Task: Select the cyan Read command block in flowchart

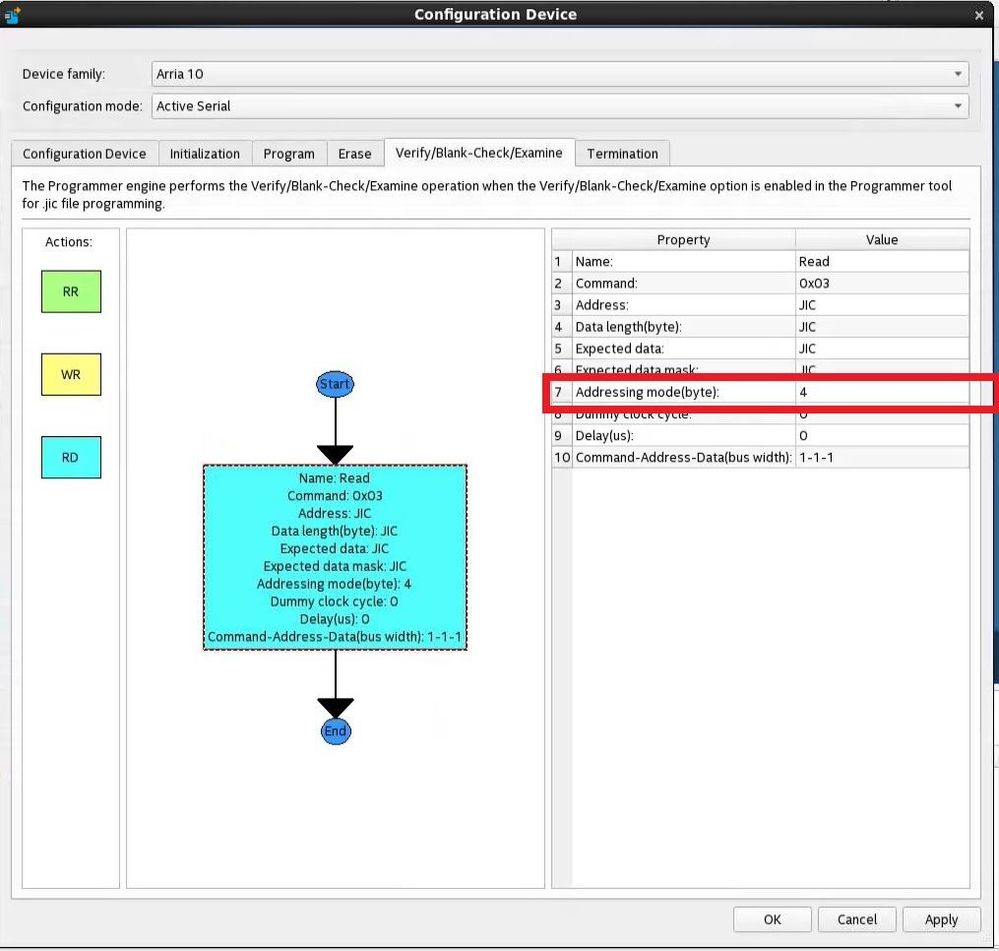Action: [335, 557]
